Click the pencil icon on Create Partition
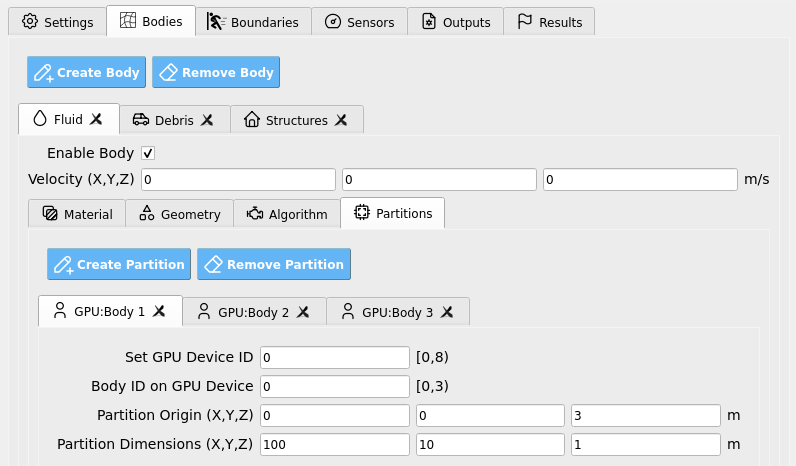This screenshot has height=466, width=796. 63,265
